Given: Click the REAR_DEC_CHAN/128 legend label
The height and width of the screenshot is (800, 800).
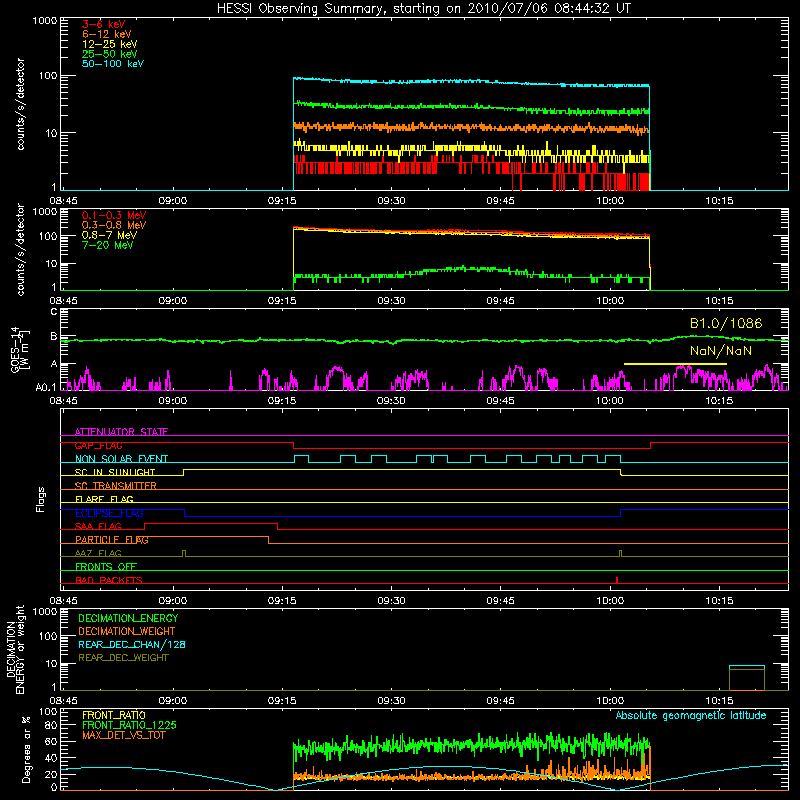Looking at the screenshot, I should tap(132, 644).
